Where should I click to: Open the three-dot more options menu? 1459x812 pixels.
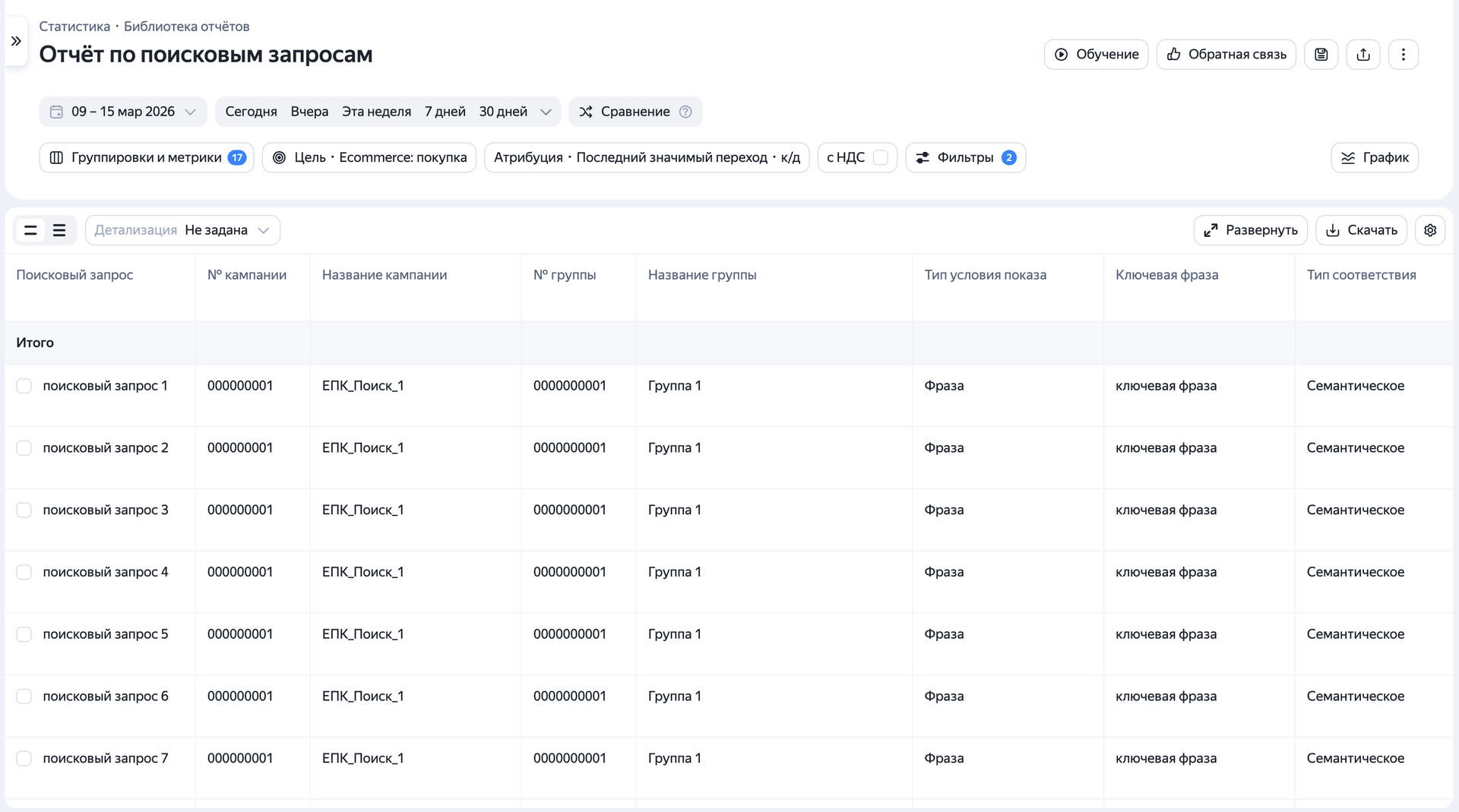coord(1404,54)
